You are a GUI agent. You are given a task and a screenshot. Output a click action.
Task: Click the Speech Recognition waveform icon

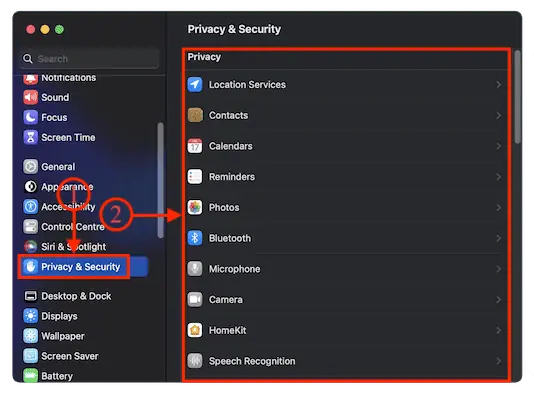[x=195, y=361]
